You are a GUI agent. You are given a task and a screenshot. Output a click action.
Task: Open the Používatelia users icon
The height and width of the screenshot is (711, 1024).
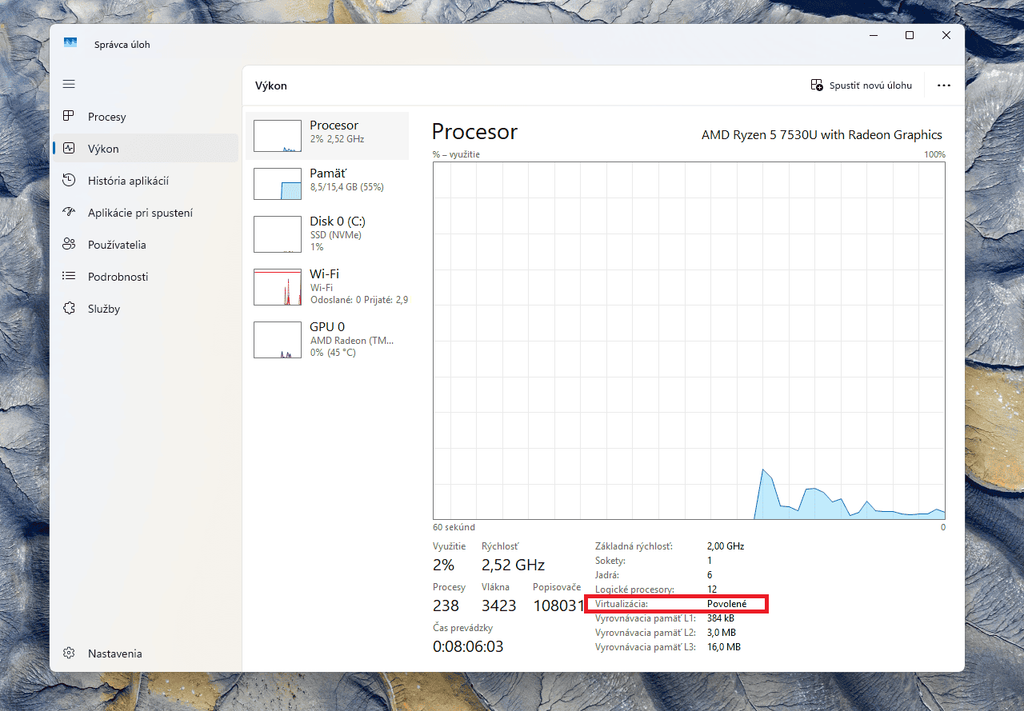click(x=69, y=244)
